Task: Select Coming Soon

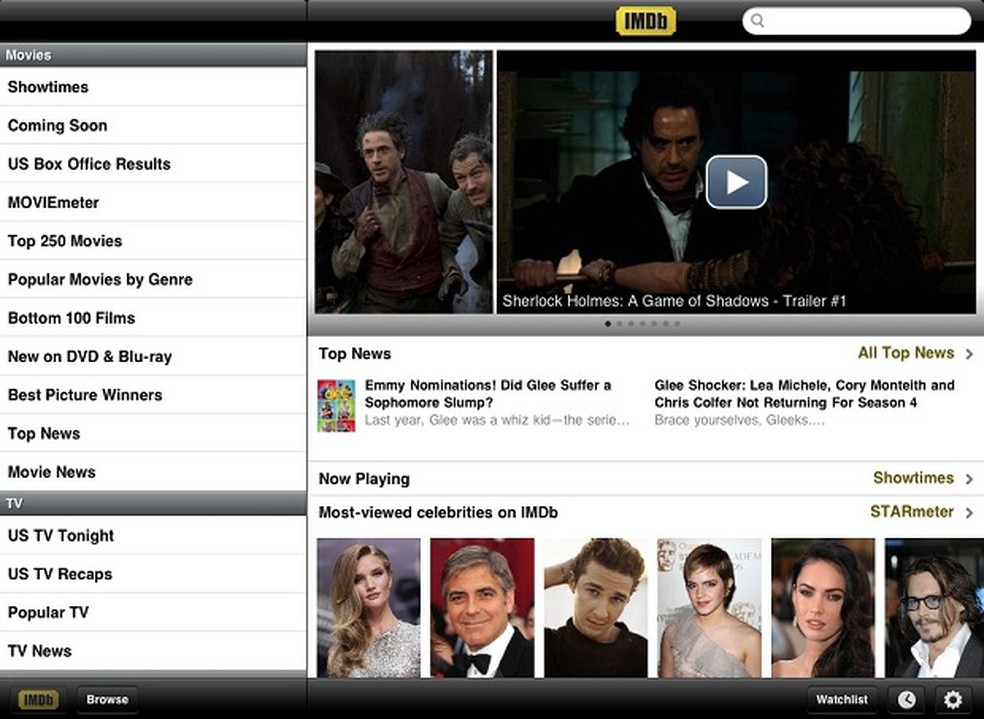Action: point(153,125)
